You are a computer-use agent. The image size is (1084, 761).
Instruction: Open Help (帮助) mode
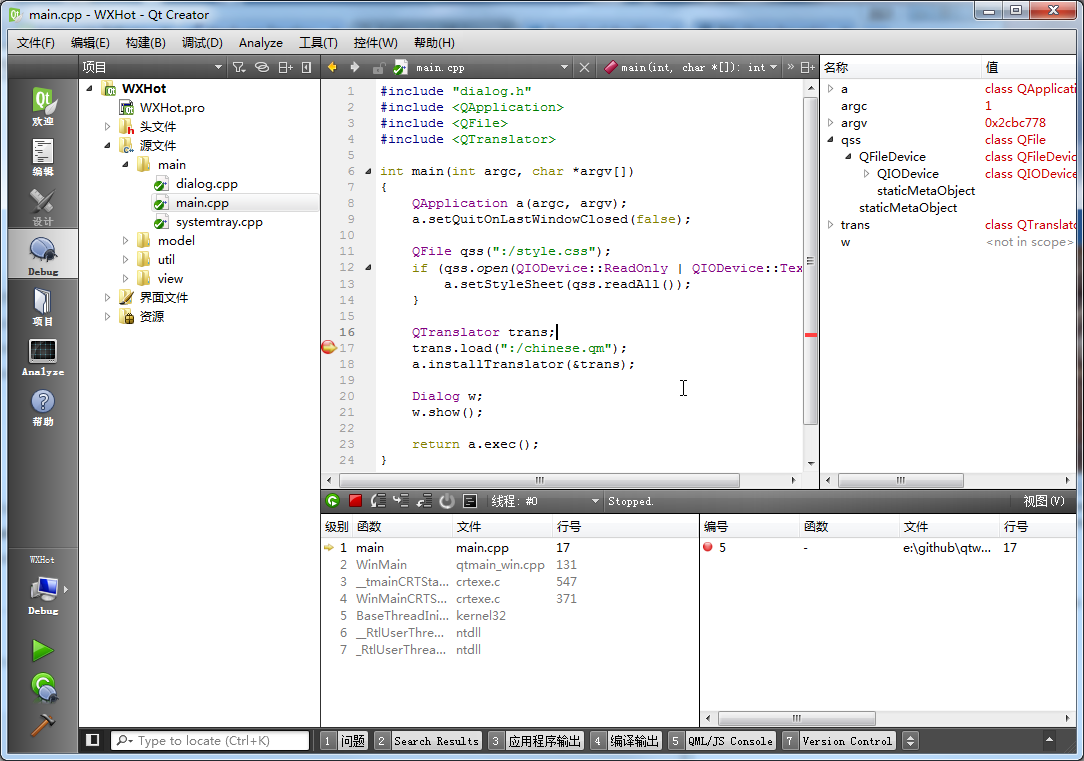click(43, 406)
